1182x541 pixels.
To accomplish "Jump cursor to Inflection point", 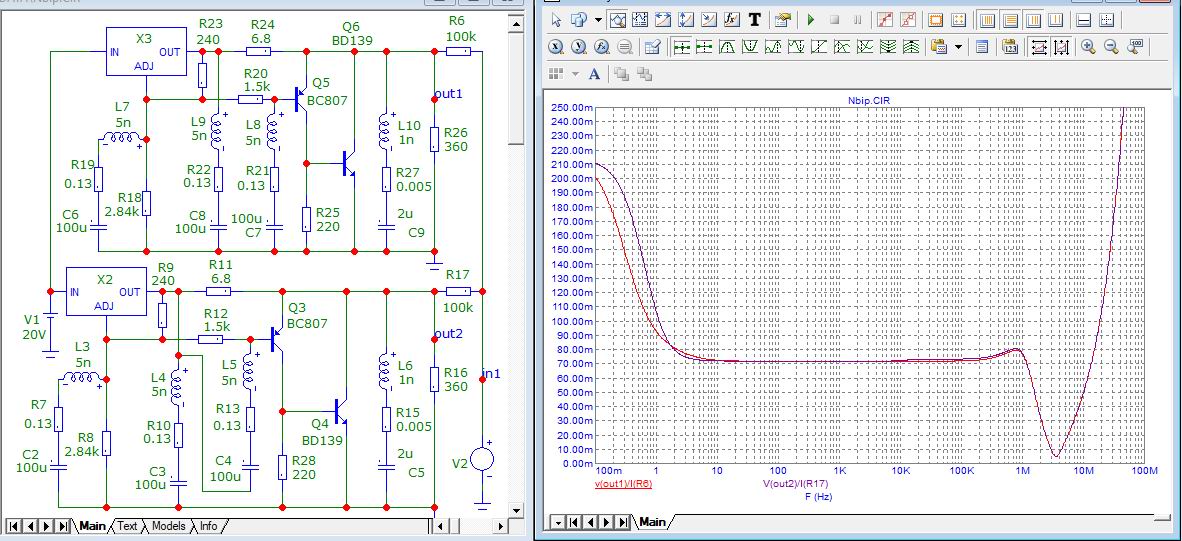I will 819,46.
